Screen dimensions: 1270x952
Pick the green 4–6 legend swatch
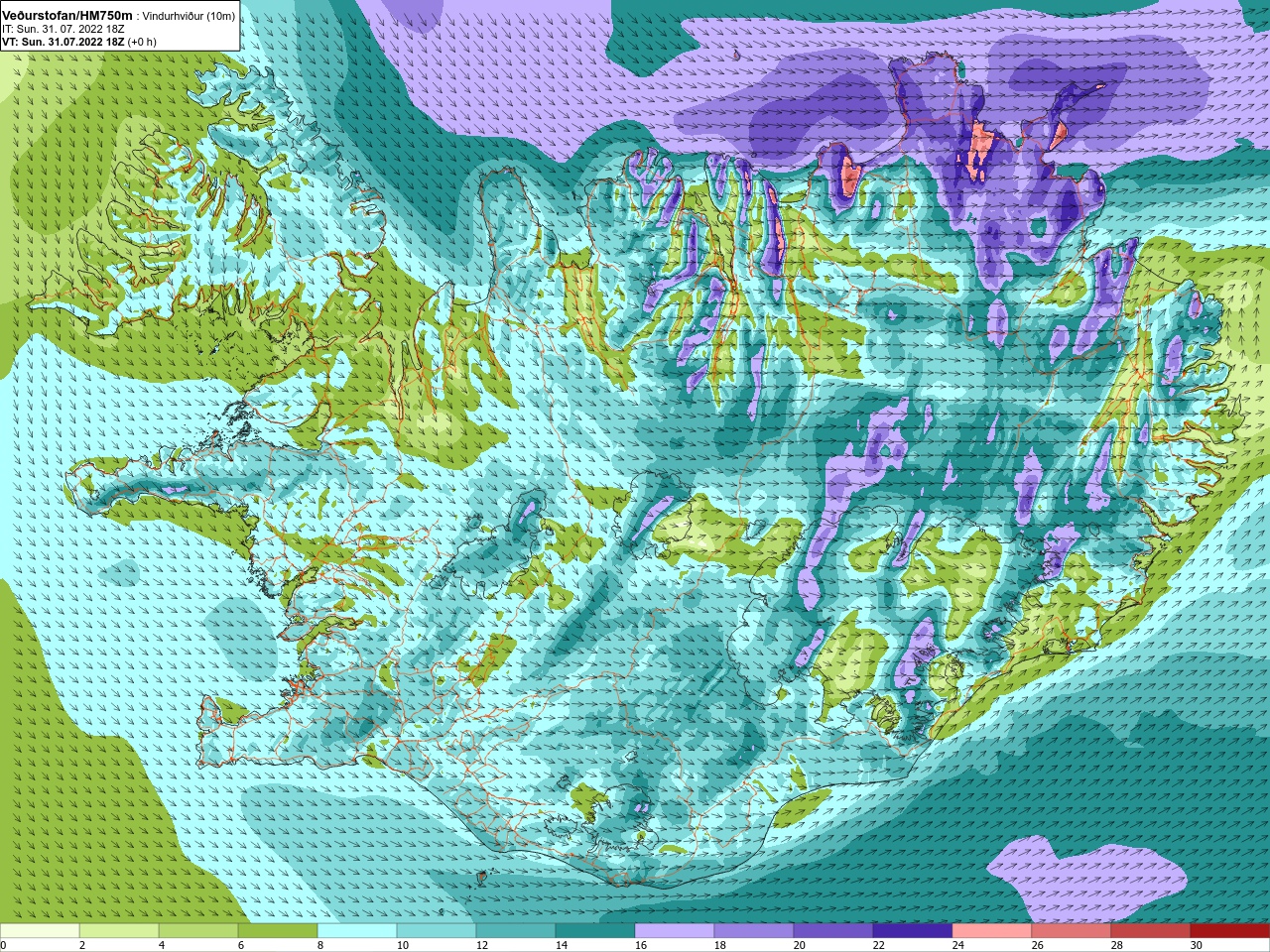[198, 930]
